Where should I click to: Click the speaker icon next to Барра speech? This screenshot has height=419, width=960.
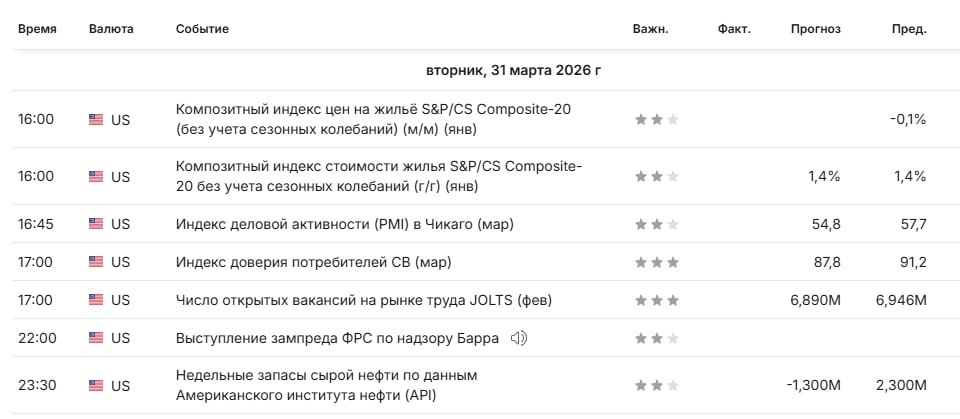coord(519,338)
